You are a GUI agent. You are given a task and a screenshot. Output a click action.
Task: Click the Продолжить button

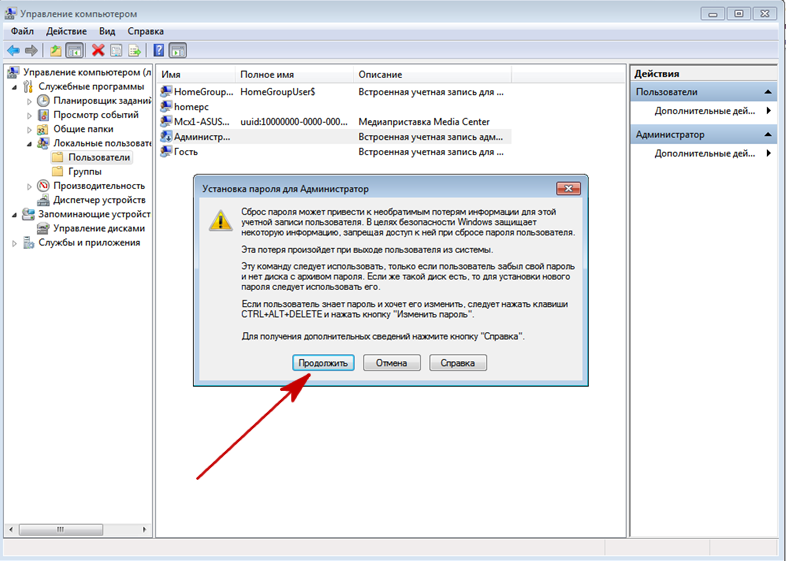(x=323, y=362)
